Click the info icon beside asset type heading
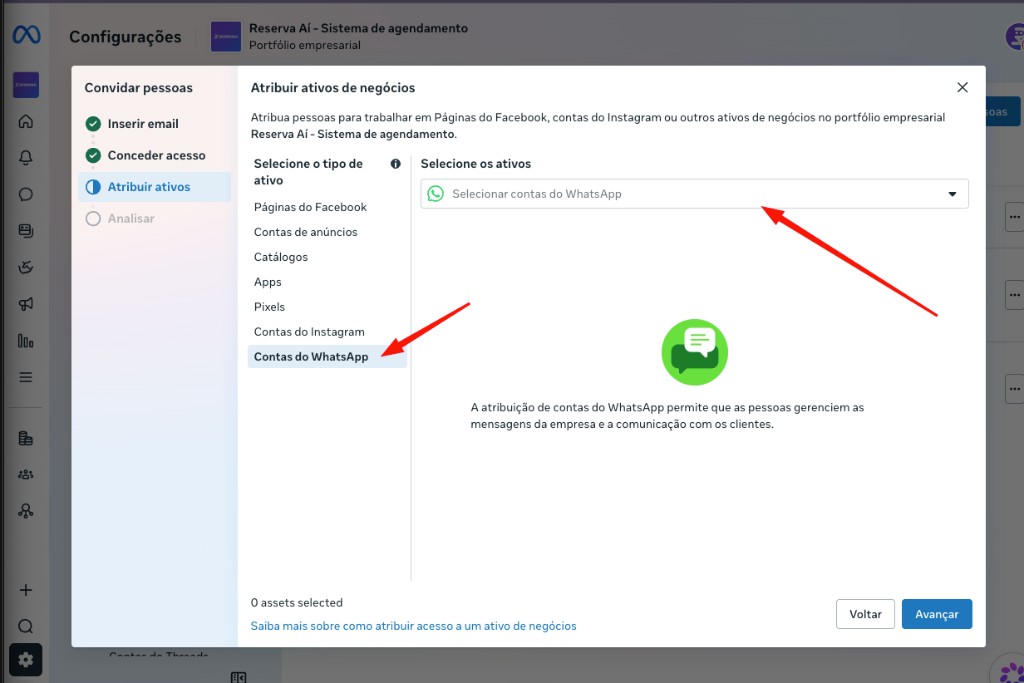 pyautogui.click(x=396, y=164)
